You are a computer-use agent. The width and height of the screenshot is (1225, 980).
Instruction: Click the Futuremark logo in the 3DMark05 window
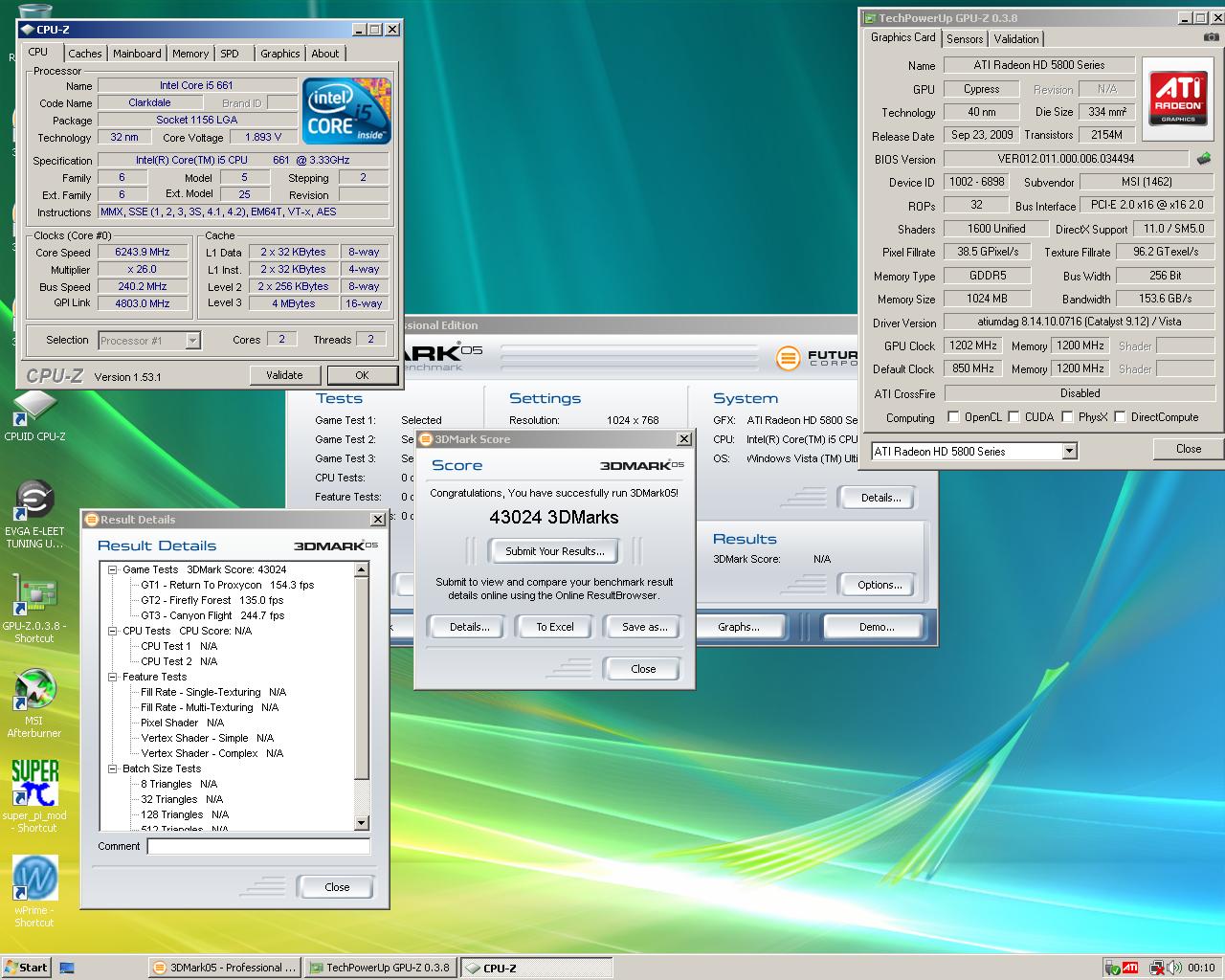pos(815,358)
